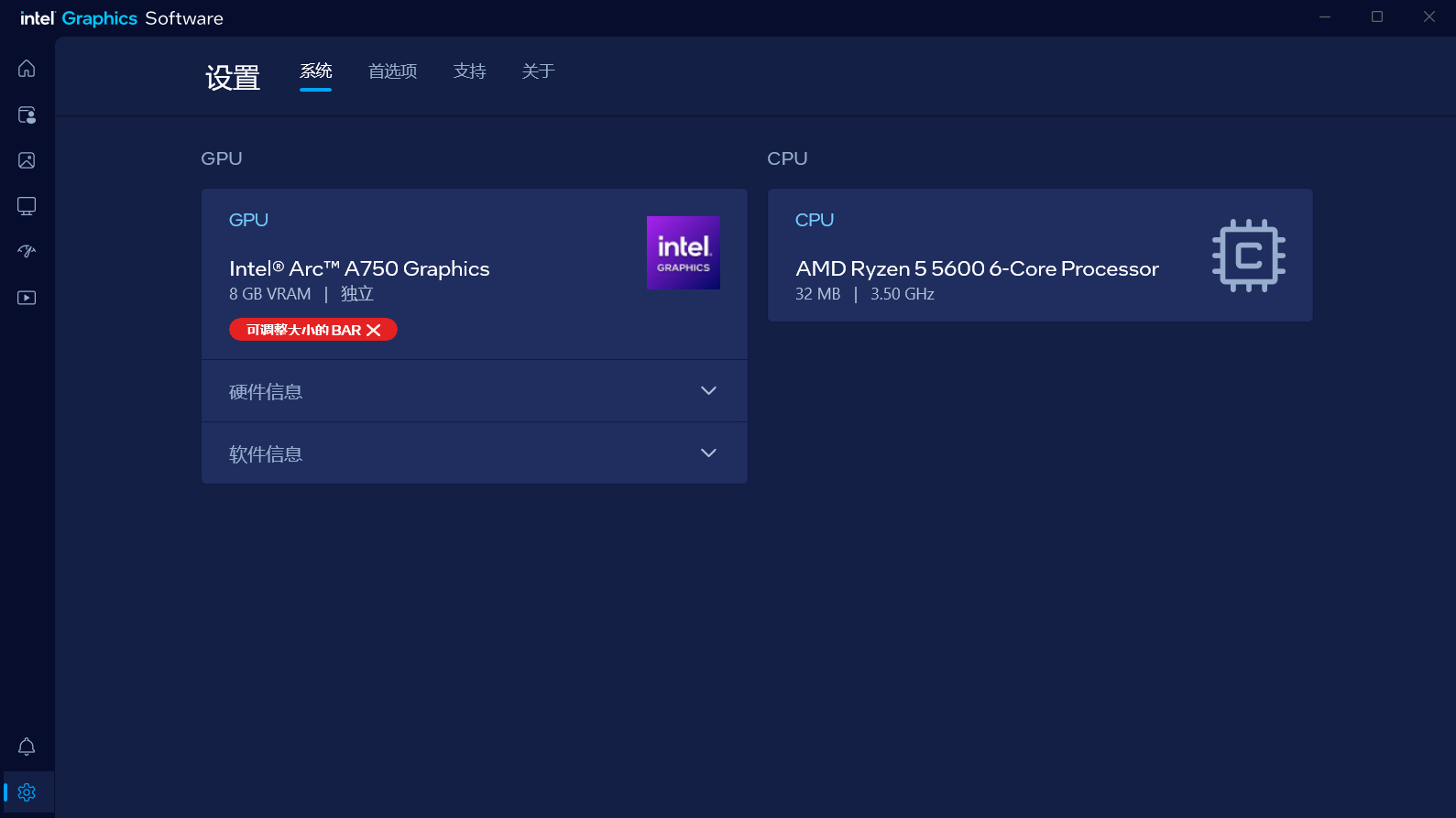1456x818 pixels.
Task: Expand the 硬件信息 section chevron
Action: tap(708, 391)
